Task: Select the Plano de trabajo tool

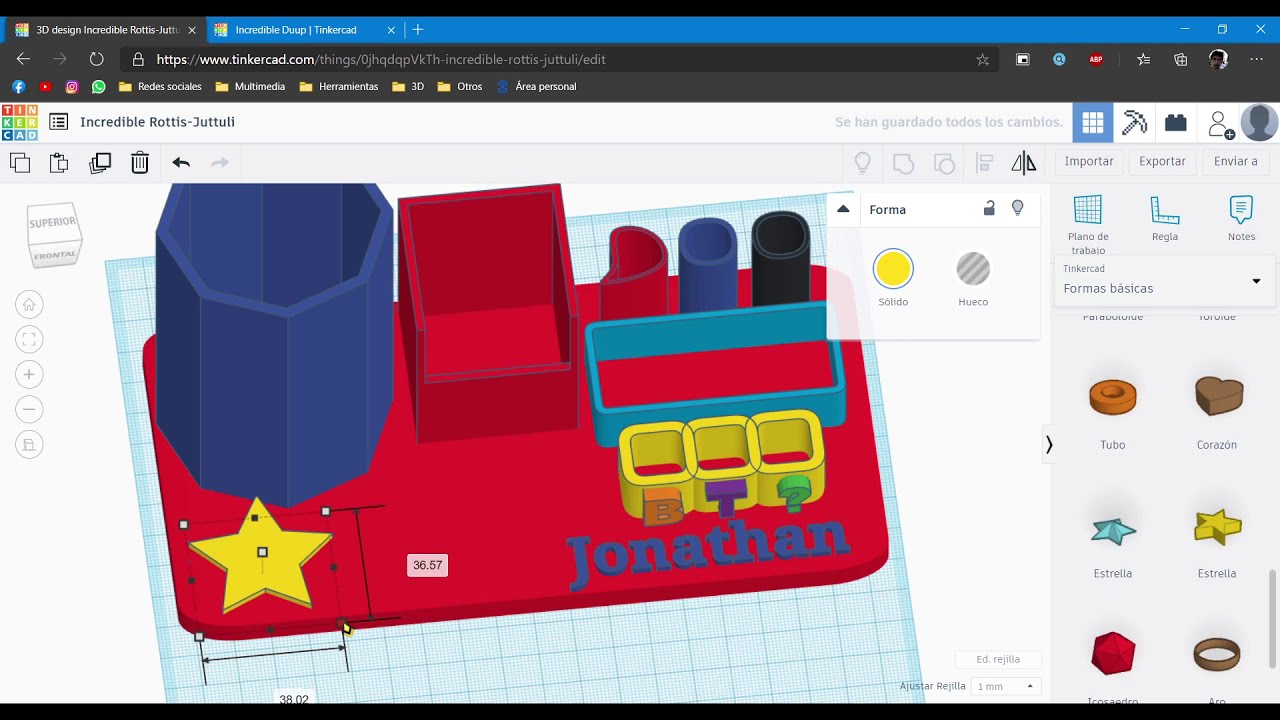Action: pyautogui.click(x=1088, y=225)
